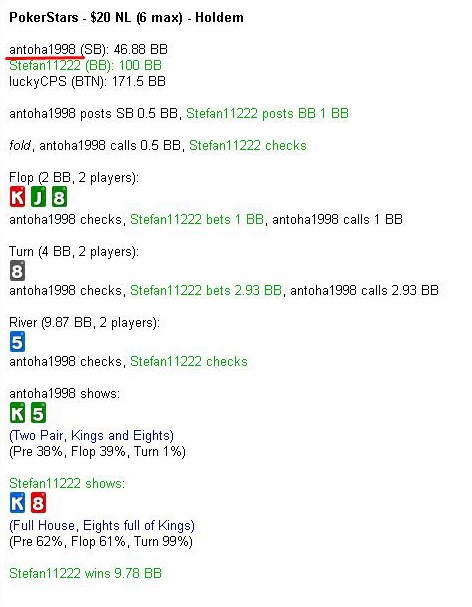Screen dimensions: 472x607
Task: Click the gray 8 turn card
Action: 17,271
